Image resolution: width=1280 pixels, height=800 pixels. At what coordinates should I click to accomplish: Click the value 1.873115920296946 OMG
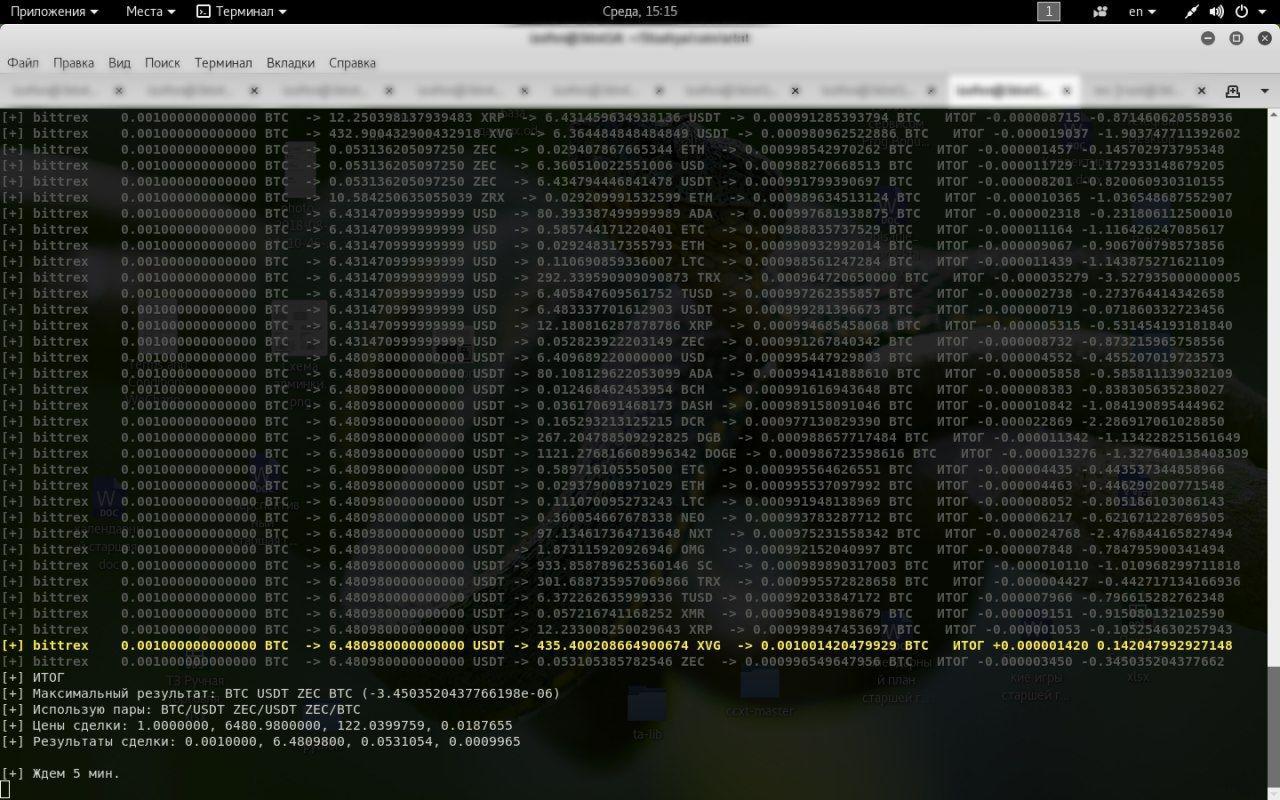(x=621, y=549)
